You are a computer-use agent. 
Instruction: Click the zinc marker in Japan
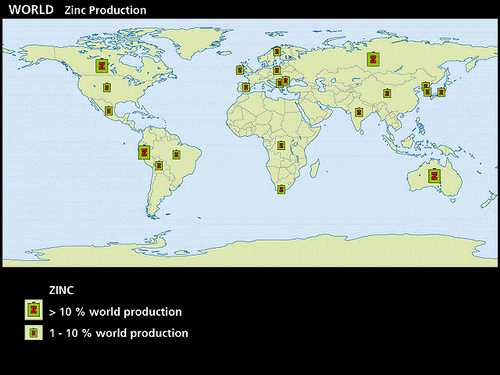[441, 92]
